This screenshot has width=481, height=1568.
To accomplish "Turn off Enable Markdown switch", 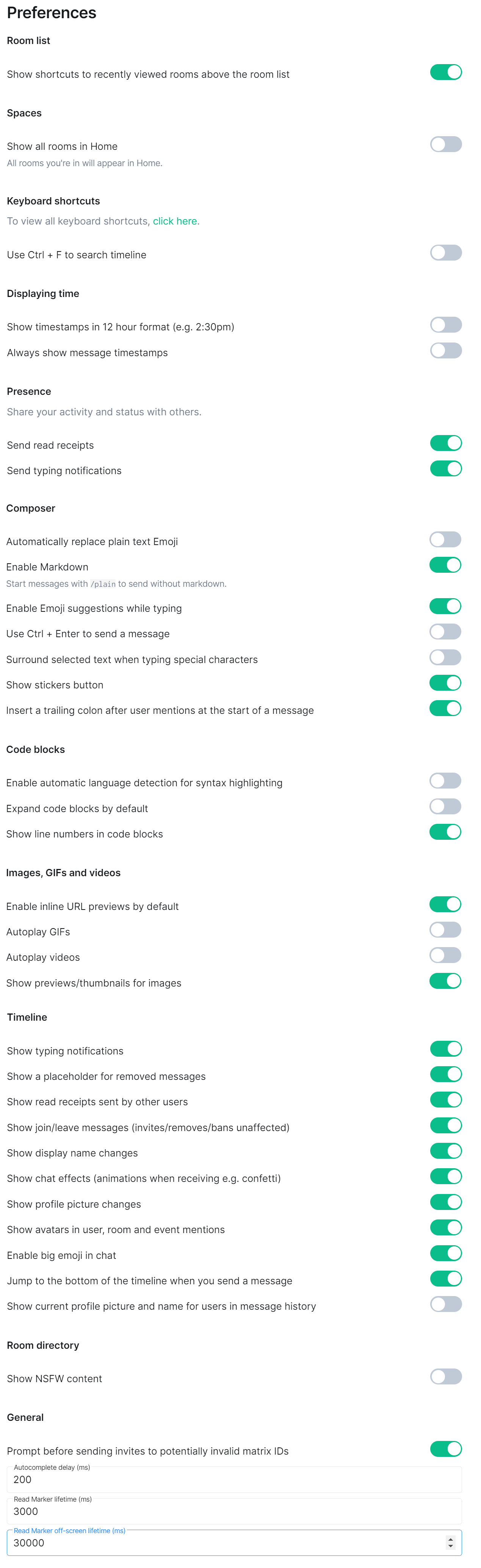I will [x=445, y=565].
